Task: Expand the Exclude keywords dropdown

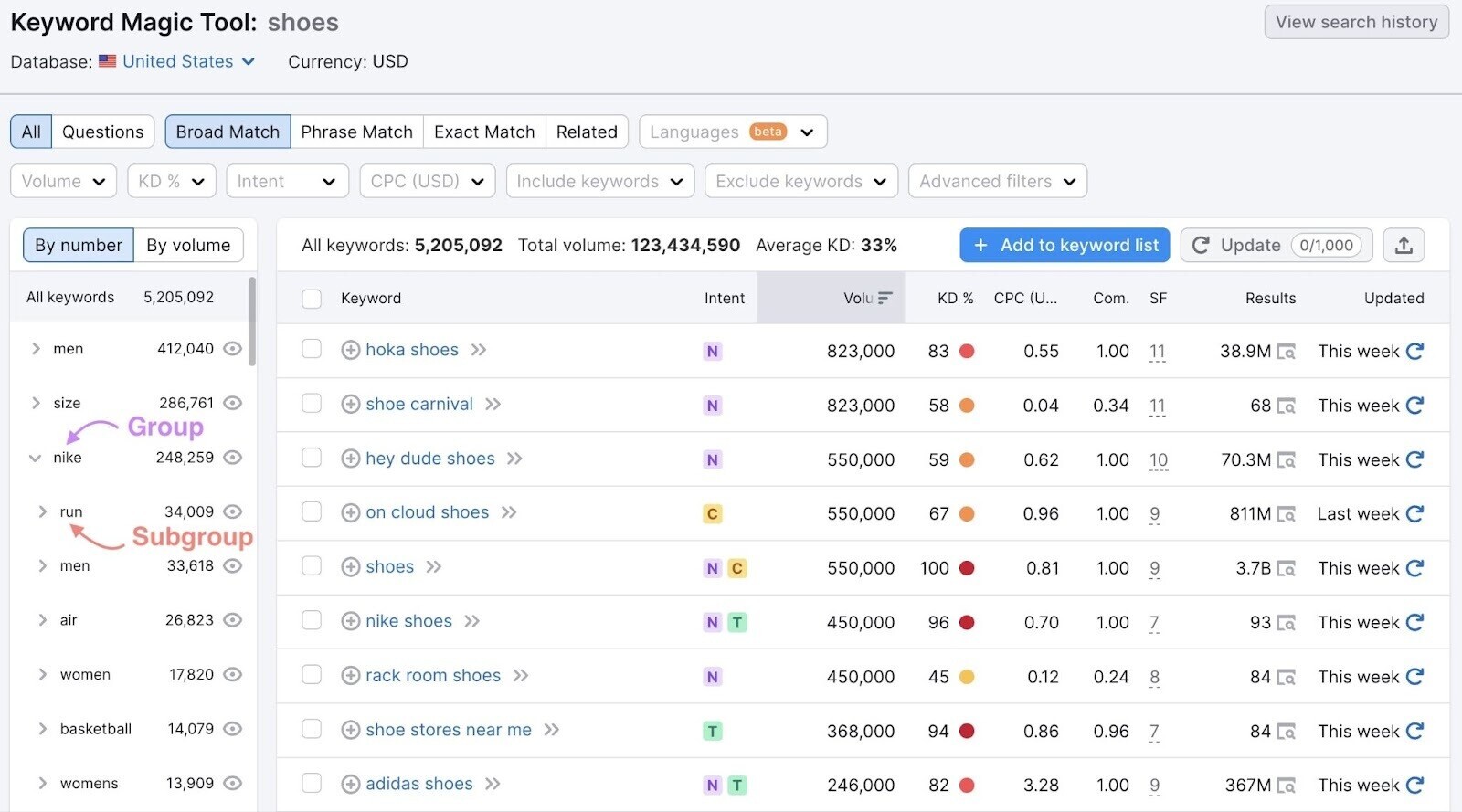Action: tap(801, 181)
